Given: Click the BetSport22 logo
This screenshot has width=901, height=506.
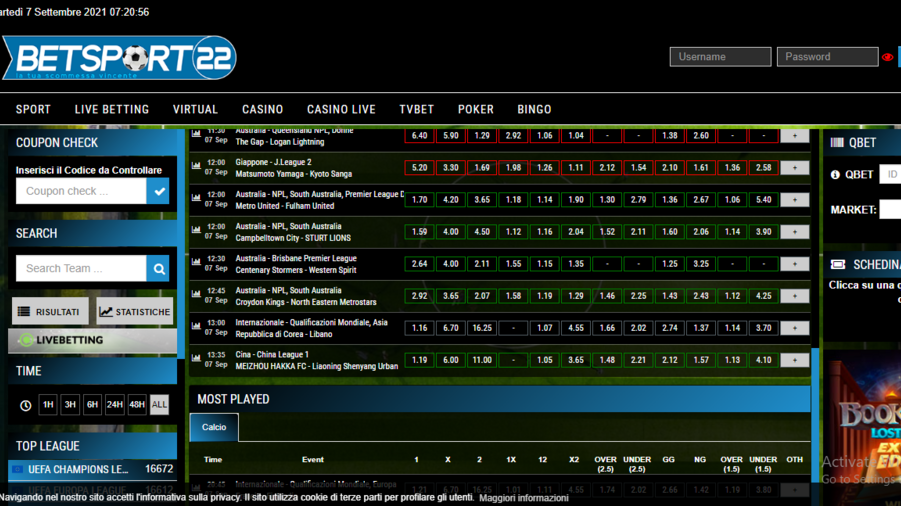Looking at the screenshot, I should (x=120, y=58).
